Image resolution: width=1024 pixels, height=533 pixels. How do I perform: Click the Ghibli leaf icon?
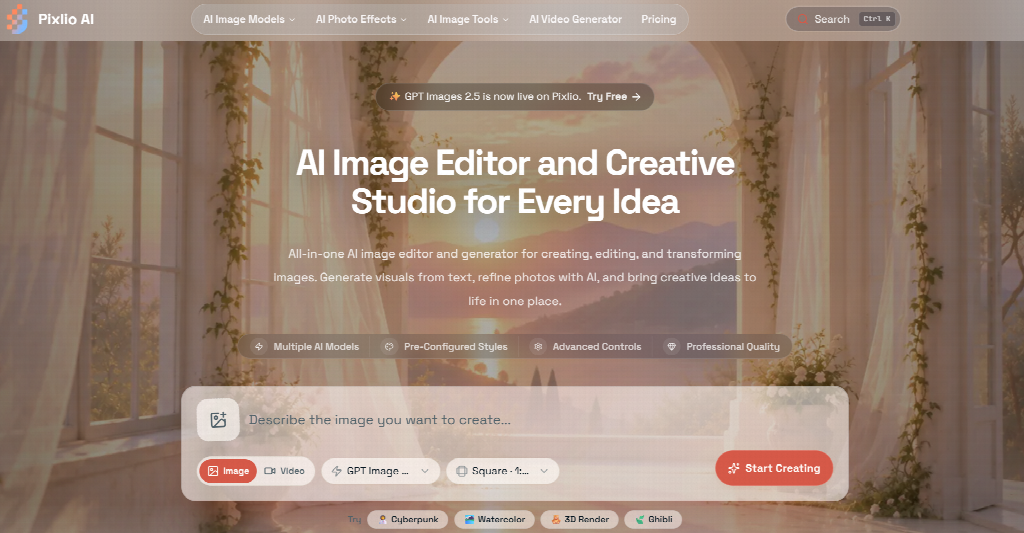coord(640,520)
